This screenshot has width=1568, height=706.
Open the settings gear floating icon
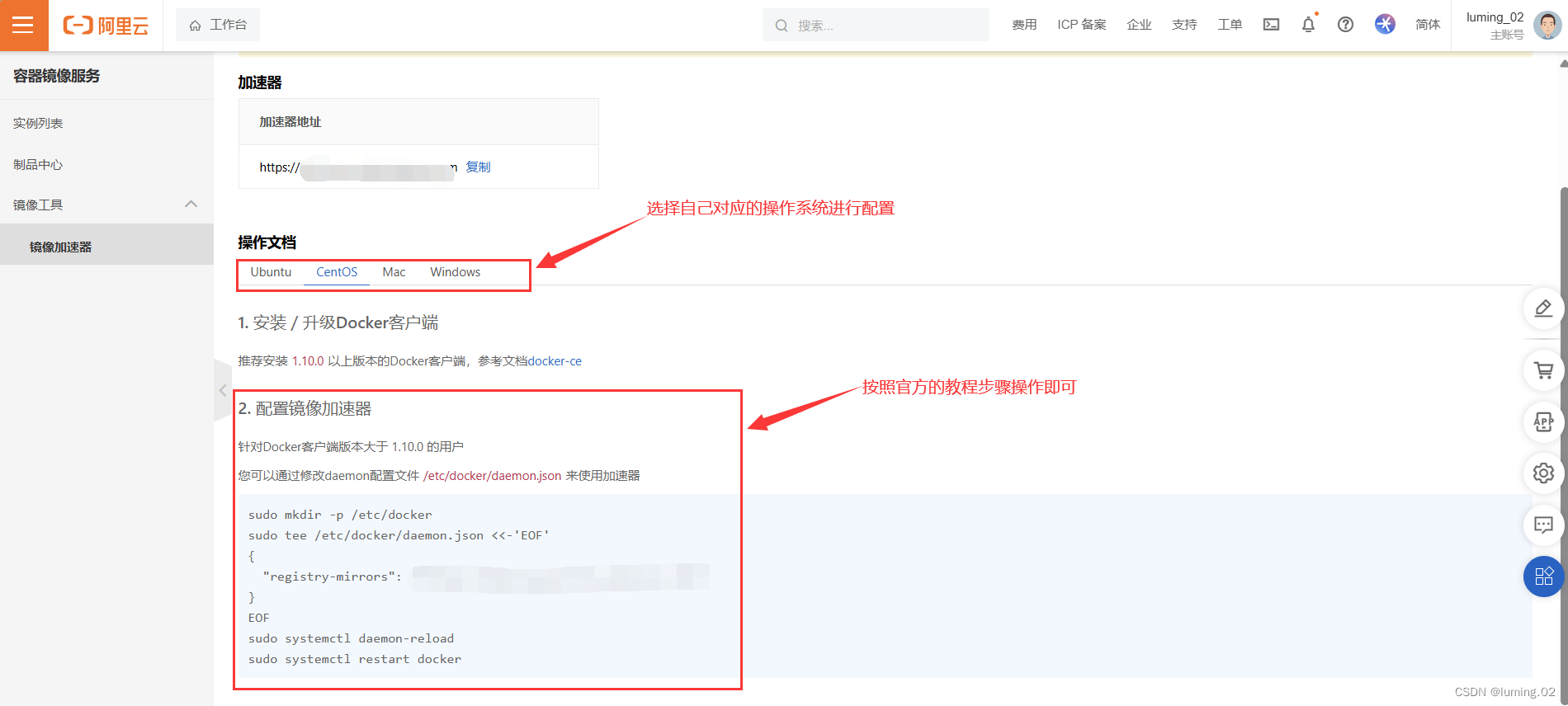pyautogui.click(x=1543, y=473)
